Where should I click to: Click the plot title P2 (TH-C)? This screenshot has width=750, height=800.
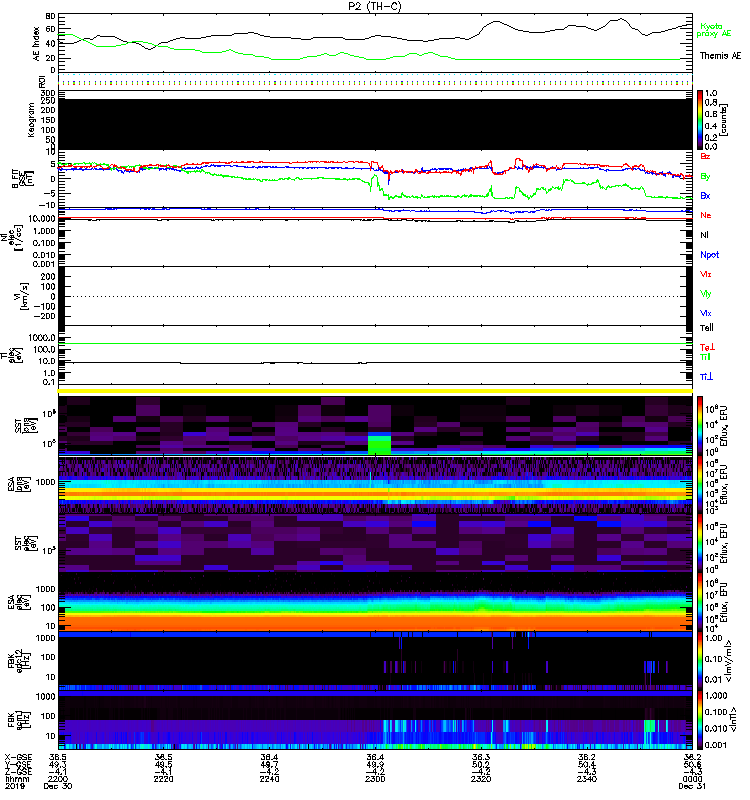375,6
